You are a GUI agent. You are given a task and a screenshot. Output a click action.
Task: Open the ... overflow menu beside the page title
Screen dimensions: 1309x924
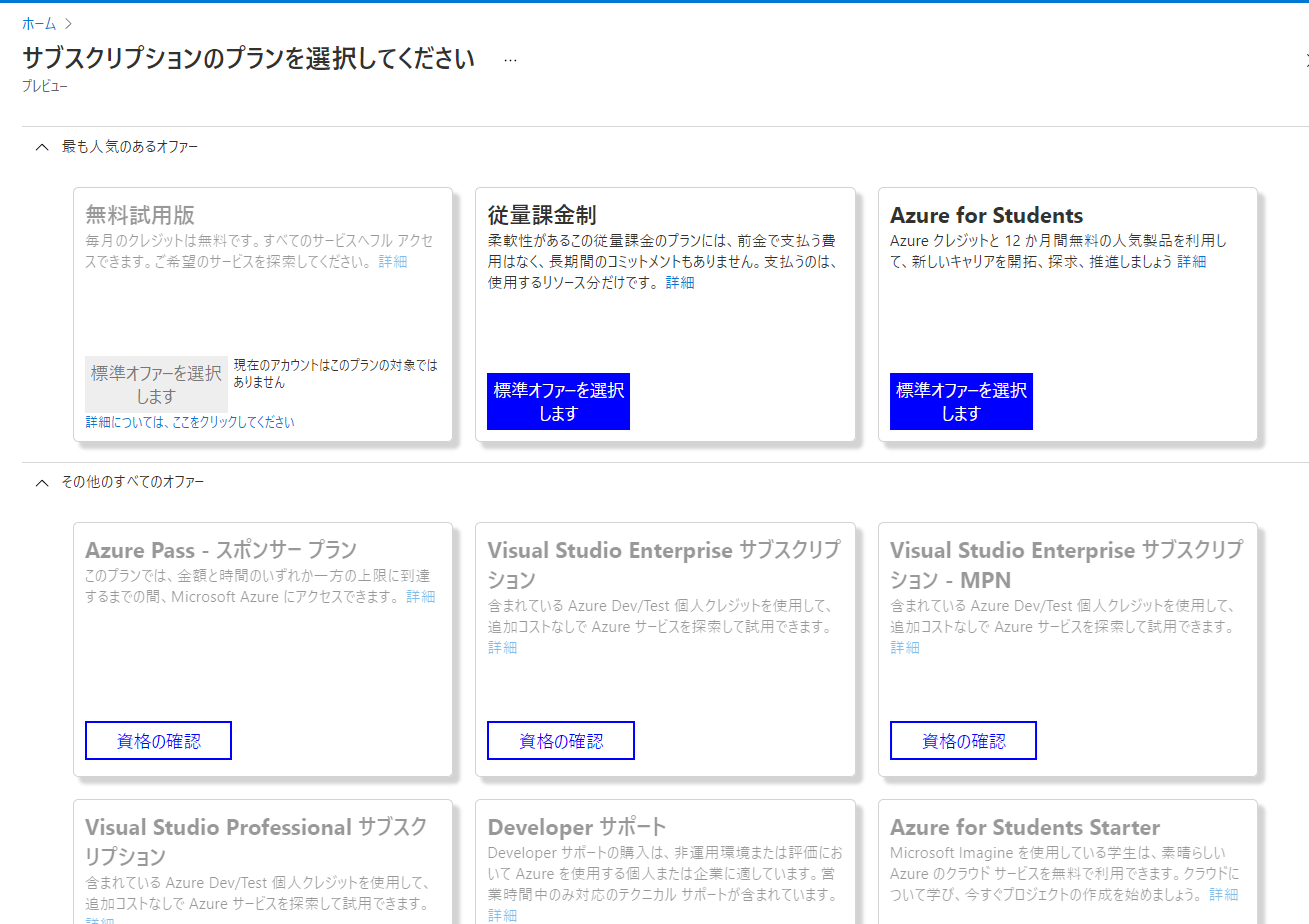coord(510,58)
